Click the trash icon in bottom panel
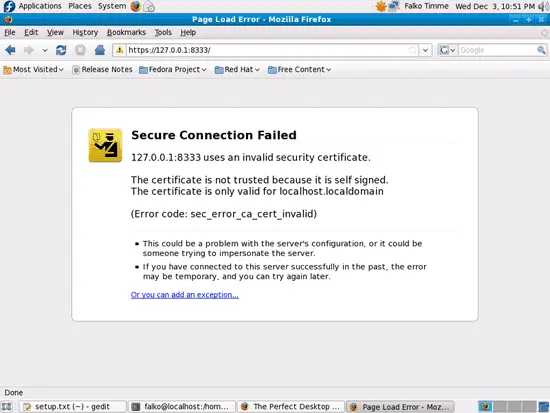The width and height of the screenshot is (550, 413). pyautogui.click(x=544, y=406)
